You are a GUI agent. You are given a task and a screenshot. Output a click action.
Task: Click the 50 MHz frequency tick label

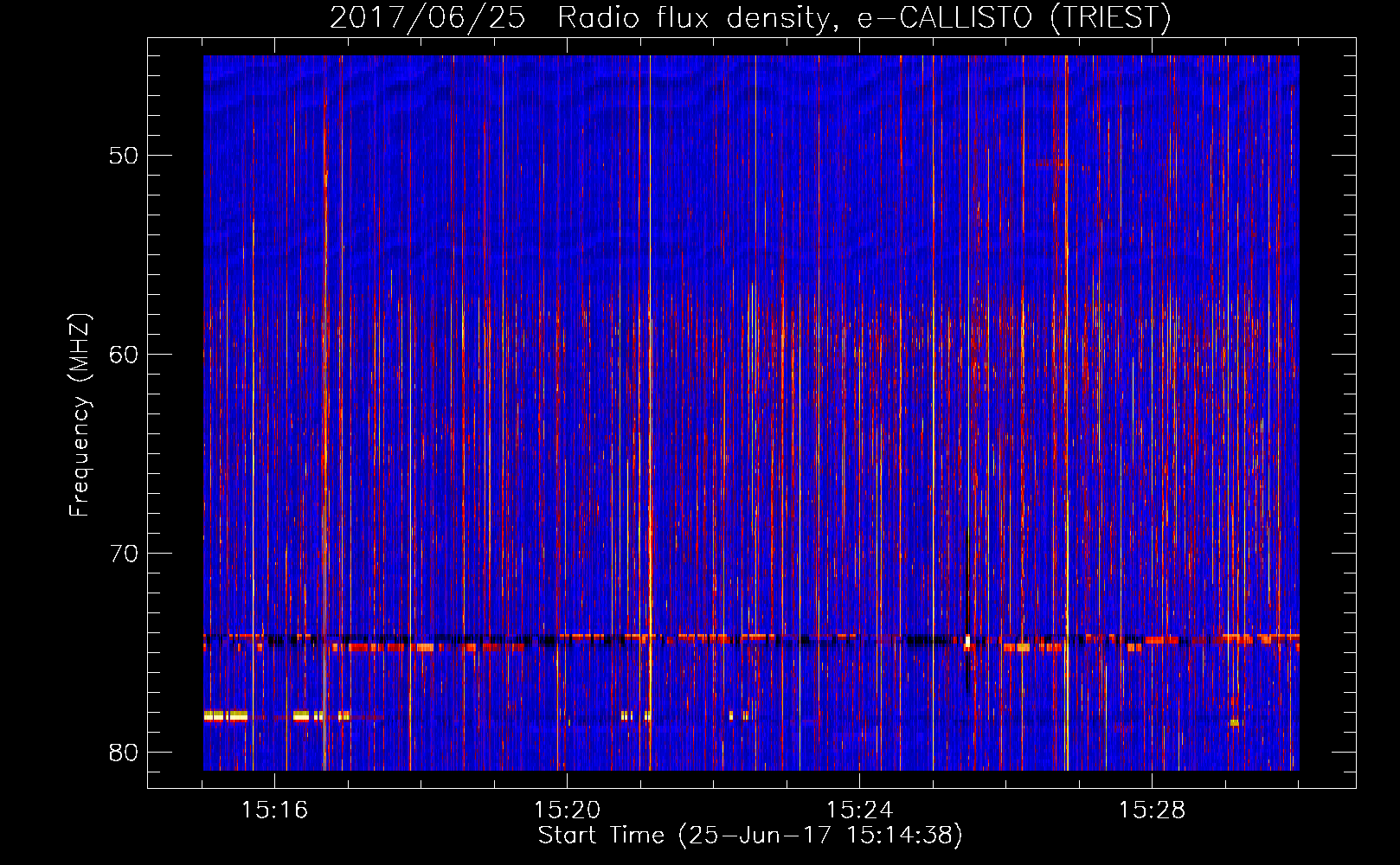[x=124, y=156]
